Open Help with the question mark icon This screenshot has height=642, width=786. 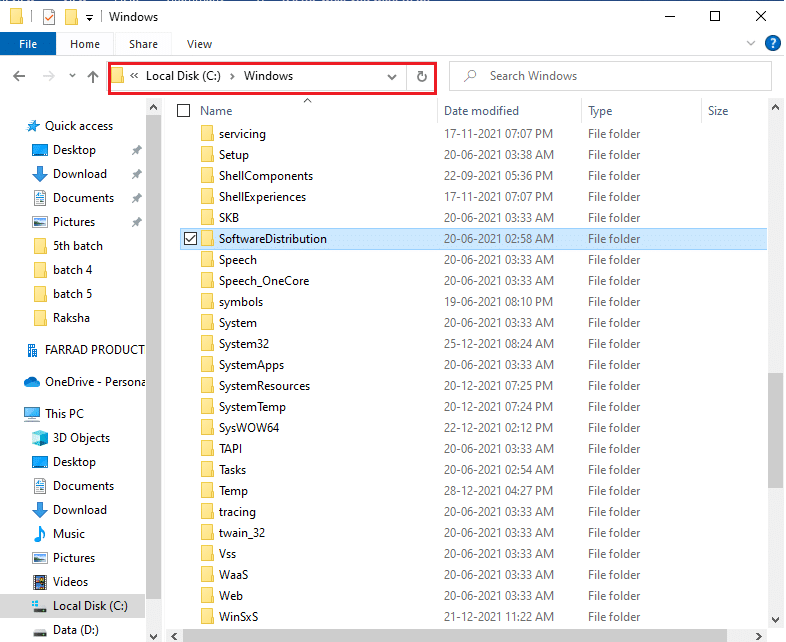point(772,44)
